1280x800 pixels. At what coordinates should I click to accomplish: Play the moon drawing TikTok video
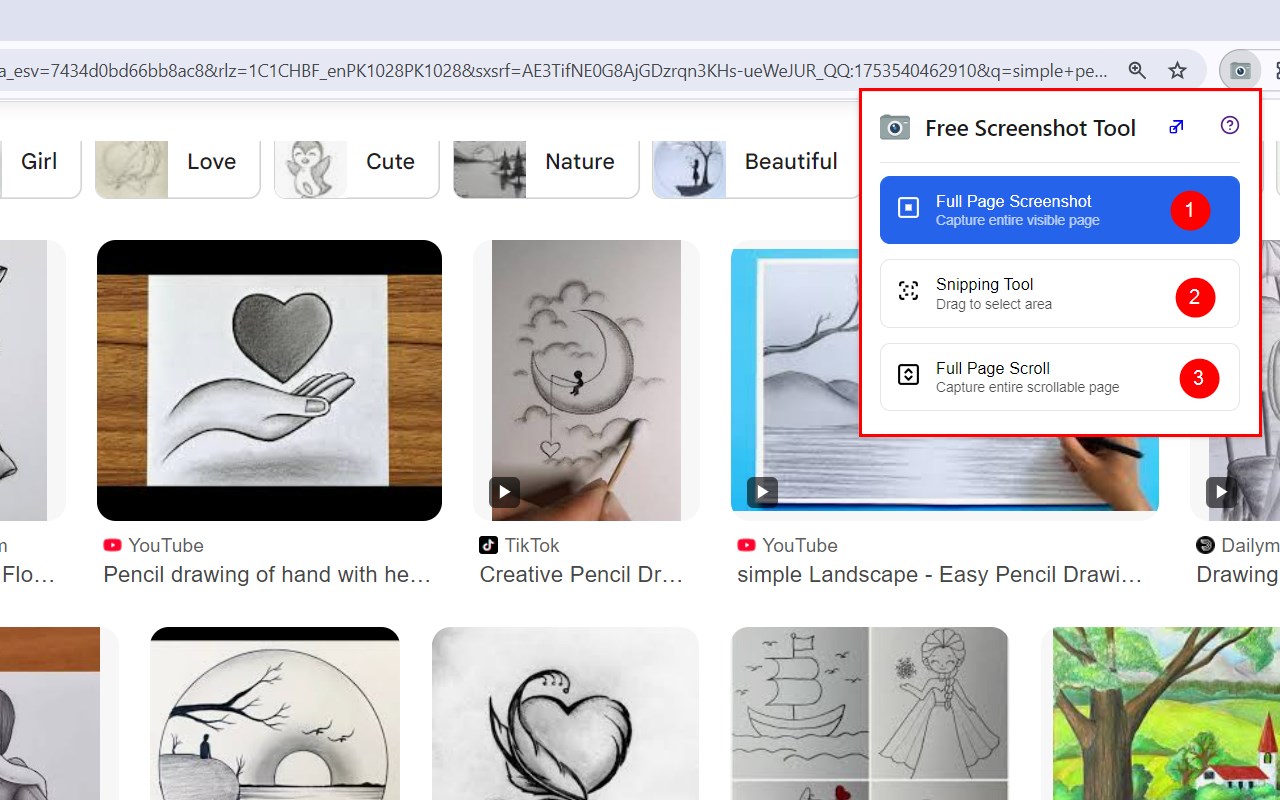tap(504, 491)
